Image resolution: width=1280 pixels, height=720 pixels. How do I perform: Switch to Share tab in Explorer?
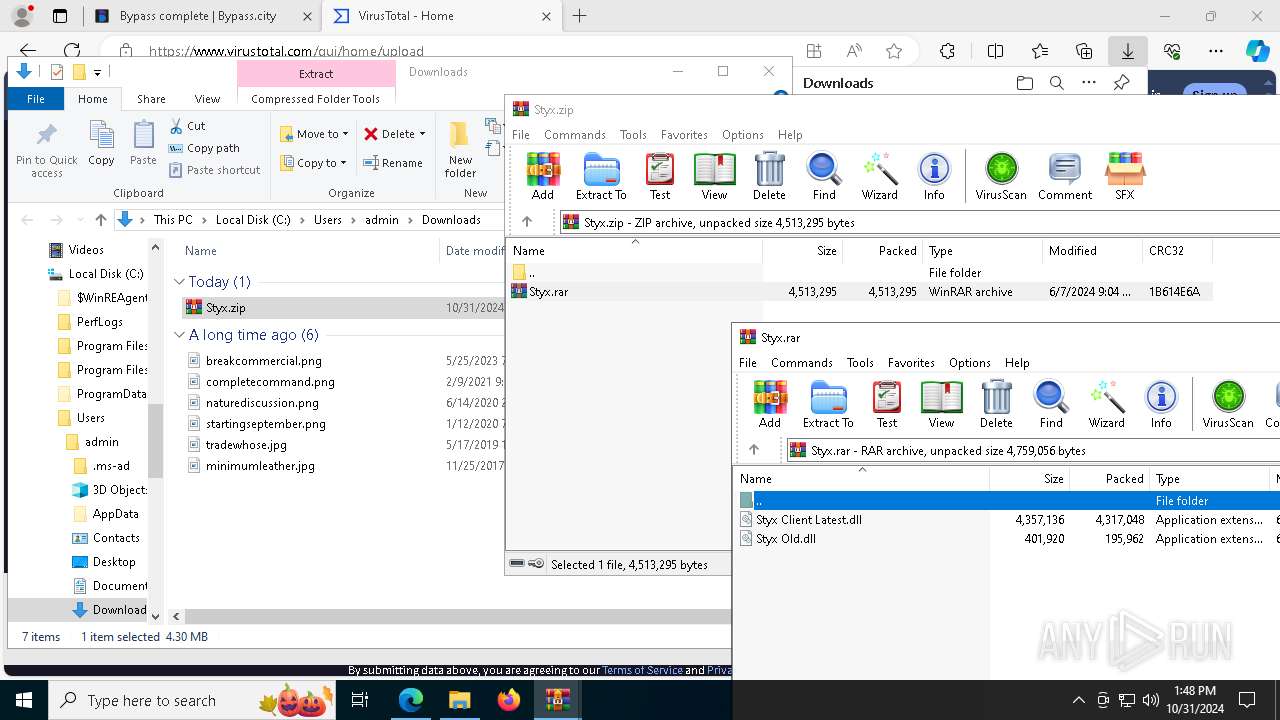151,99
